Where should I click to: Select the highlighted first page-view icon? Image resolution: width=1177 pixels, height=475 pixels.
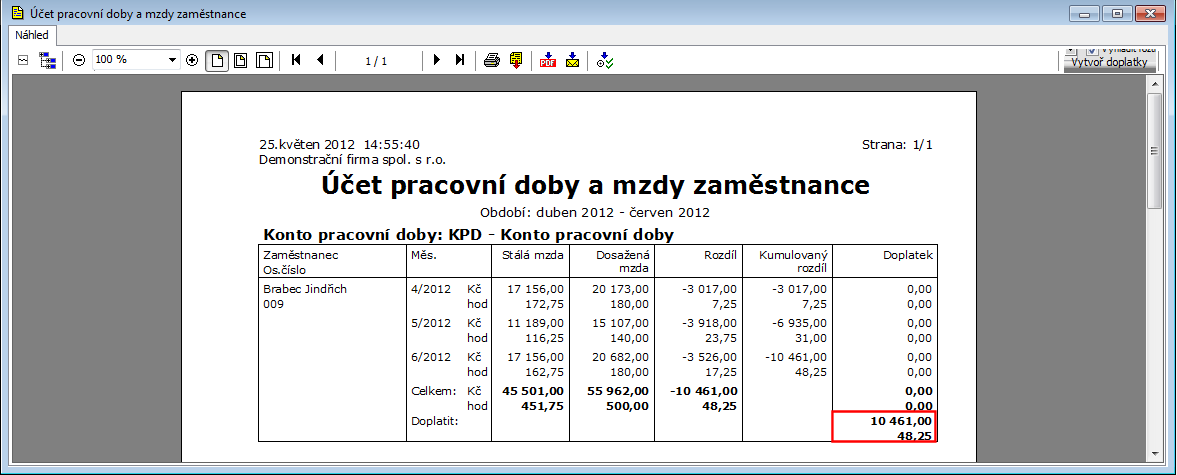point(218,61)
